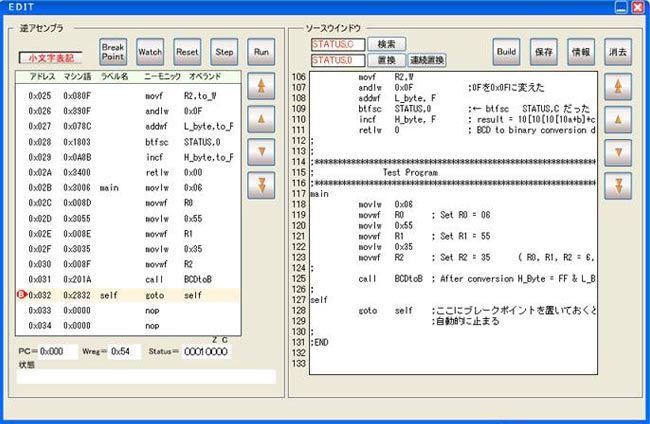650x424 pixels.
Task: Execute one instruction with Step button
Action: click(224, 50)
